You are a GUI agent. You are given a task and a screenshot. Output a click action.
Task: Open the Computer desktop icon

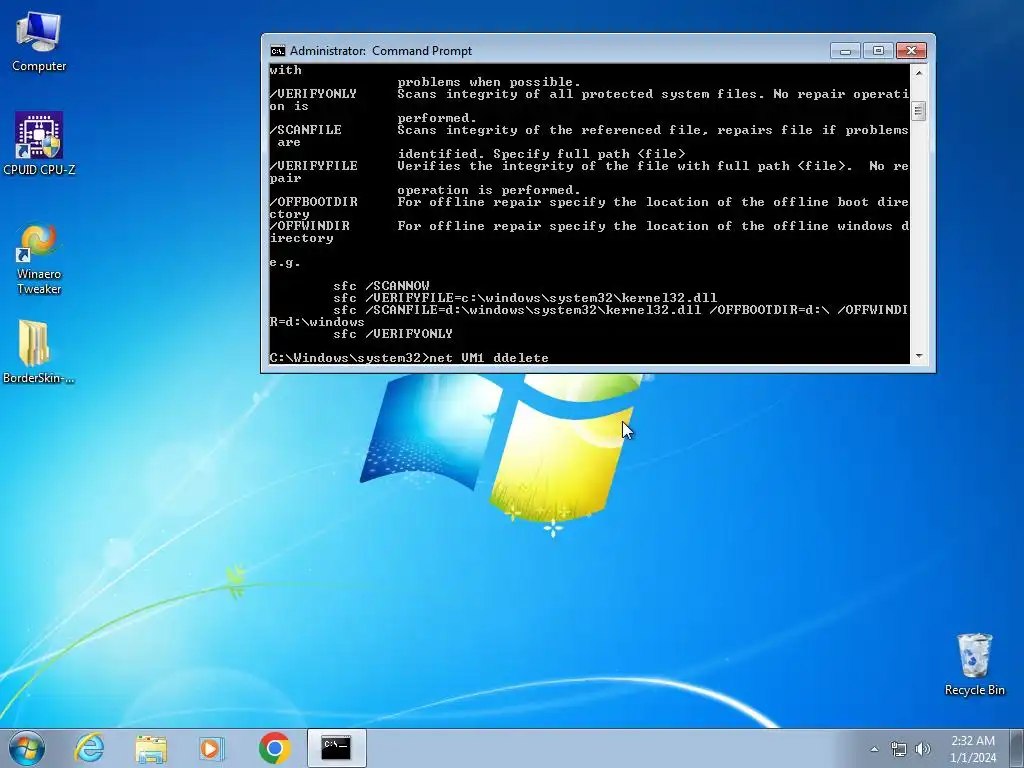coord(39,42)
